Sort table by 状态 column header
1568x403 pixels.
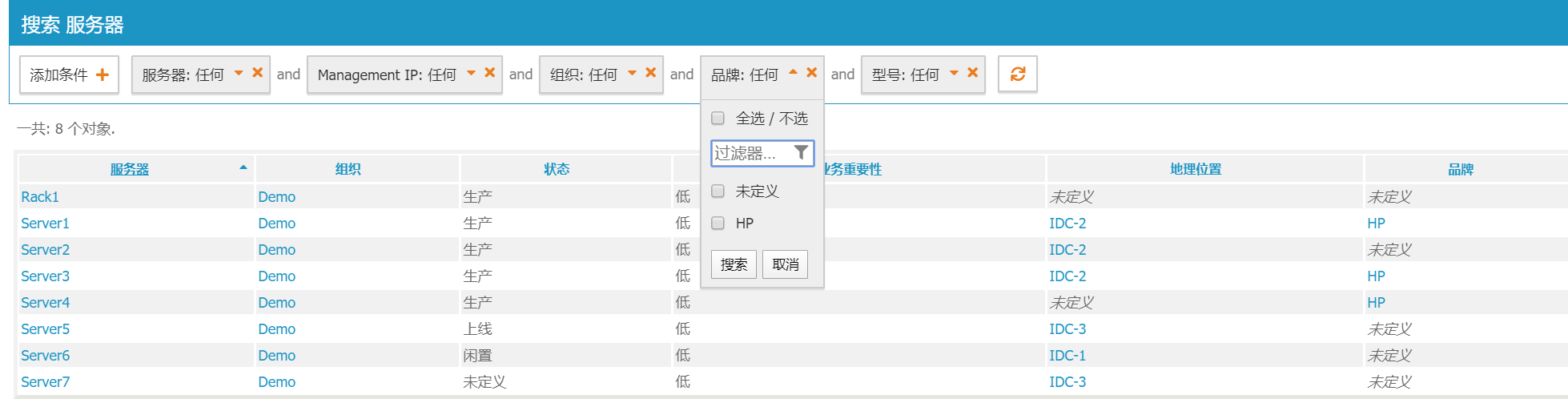coord(557,169)
